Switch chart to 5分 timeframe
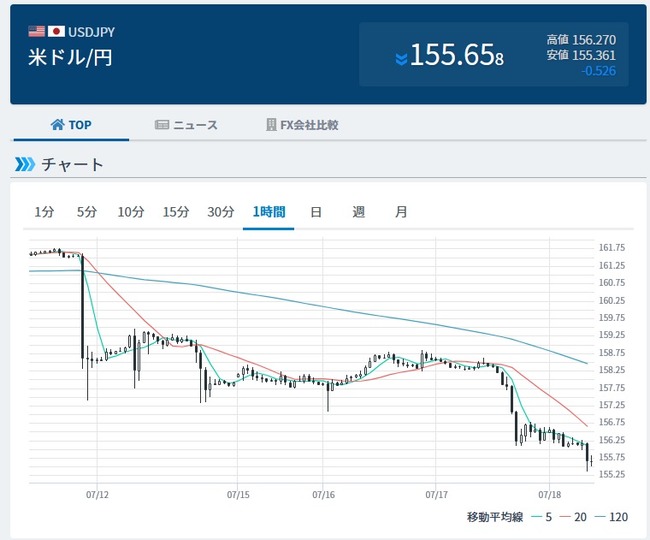Screen dimensions: 650x540 click(87, 212)
